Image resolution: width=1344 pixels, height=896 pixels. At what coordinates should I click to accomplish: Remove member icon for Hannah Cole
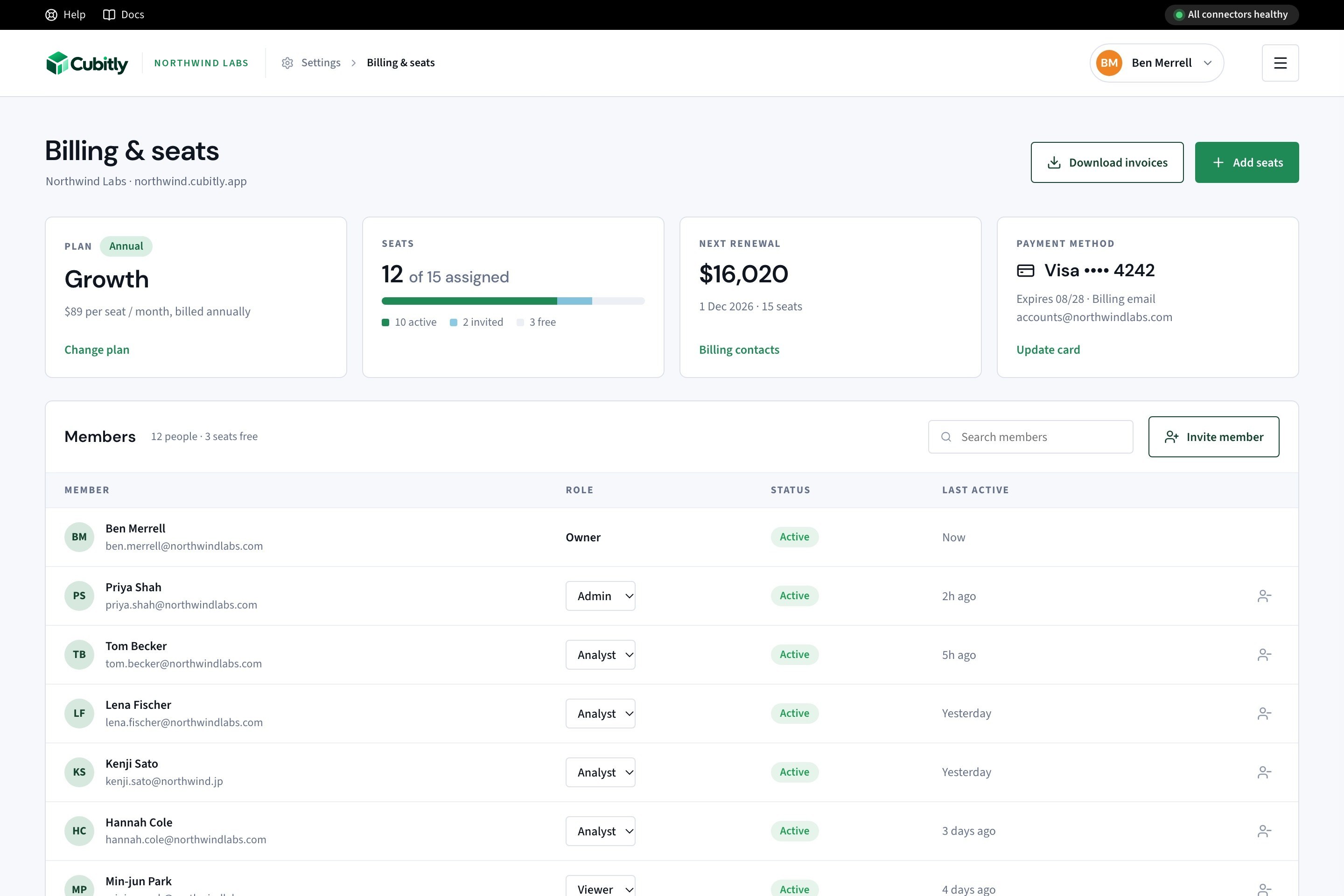(x=1264, y=832)
